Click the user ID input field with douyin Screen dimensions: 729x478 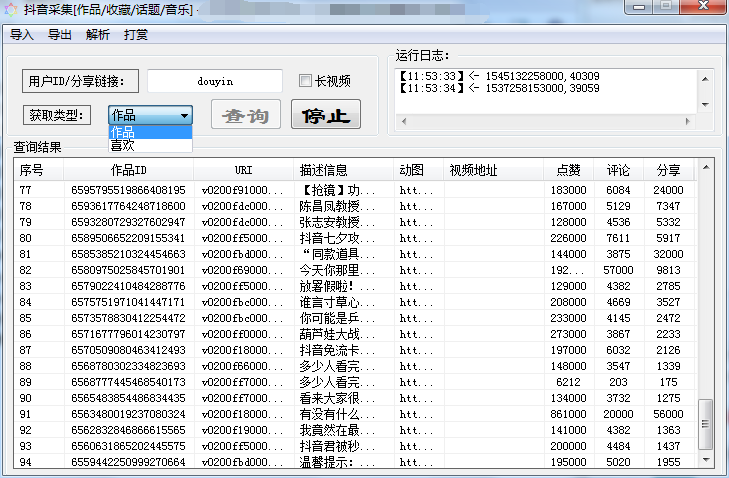click(x=215, y=81)
